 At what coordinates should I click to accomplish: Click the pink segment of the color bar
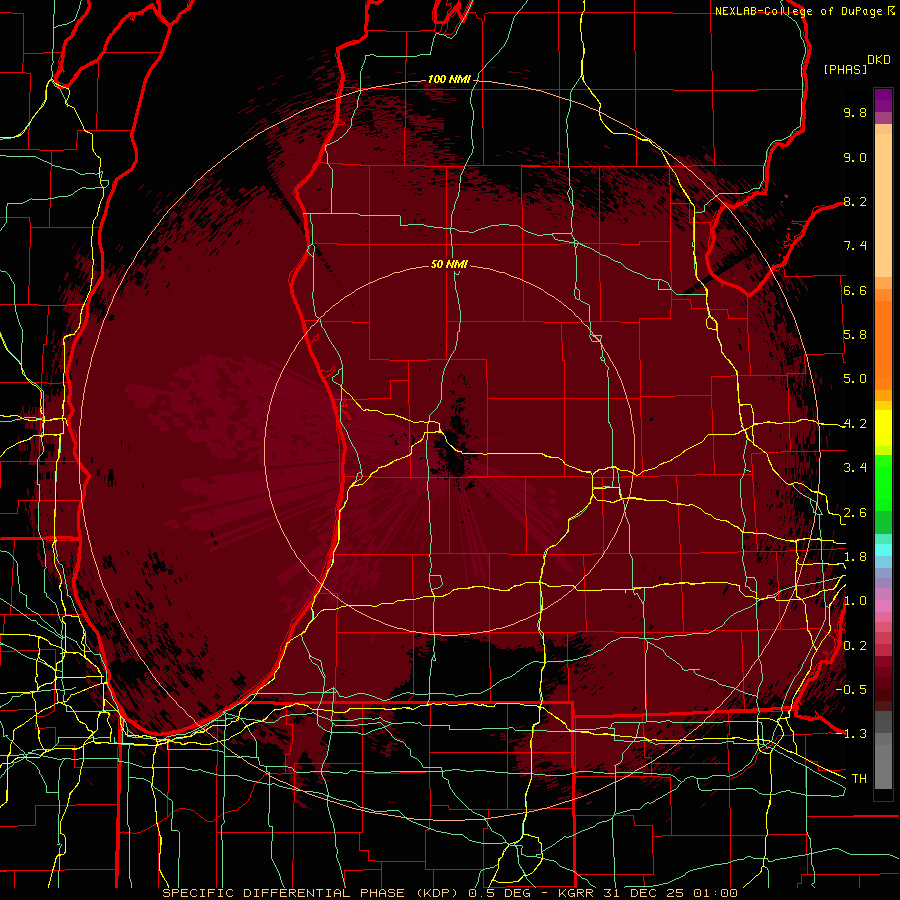[883, 606]
